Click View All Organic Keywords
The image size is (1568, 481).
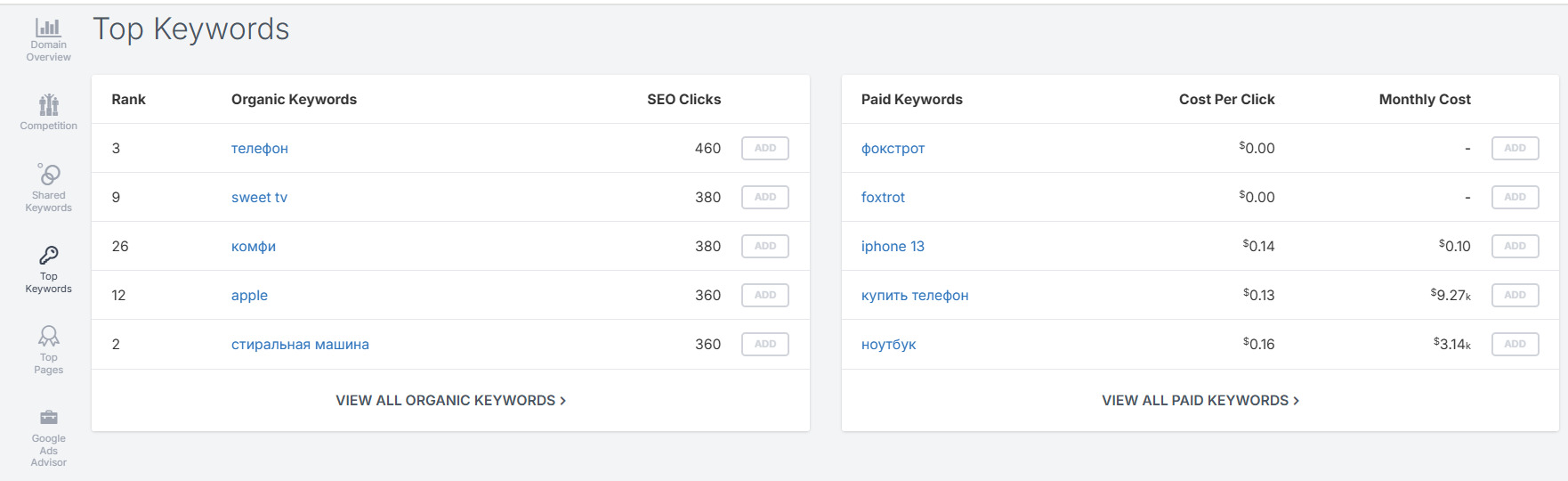tap(450, 401)
